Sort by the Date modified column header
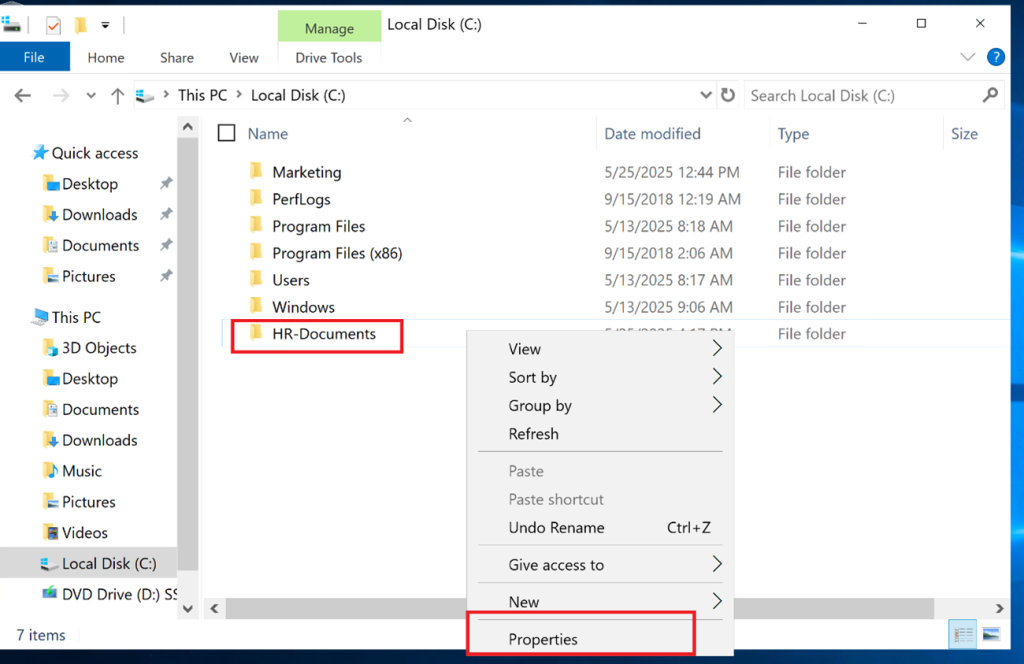Viewport: 1024px width, 664px height. click(652, 134)
